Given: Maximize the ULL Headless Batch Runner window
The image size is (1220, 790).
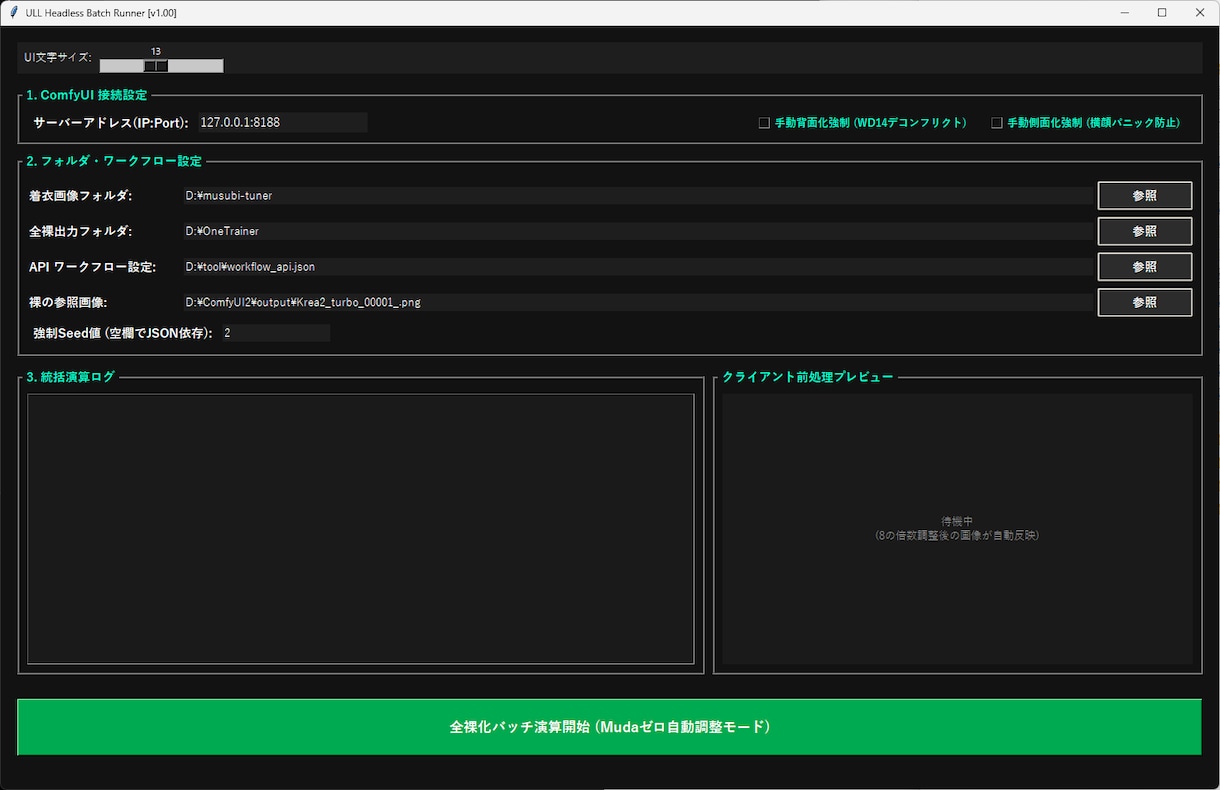Looking at the screenshot, I should pyautogui.click(x=1162, y=13).
